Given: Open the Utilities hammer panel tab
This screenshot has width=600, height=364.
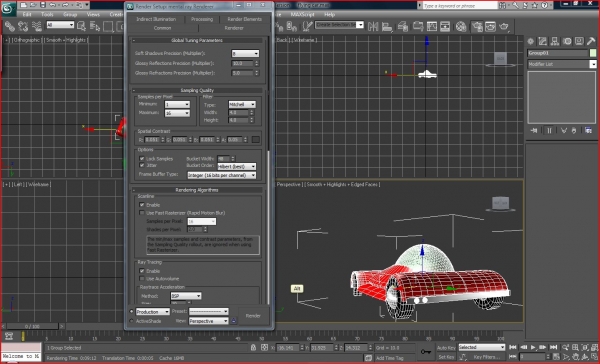Looking at the screenshot, I should click(x=591, y=41).
